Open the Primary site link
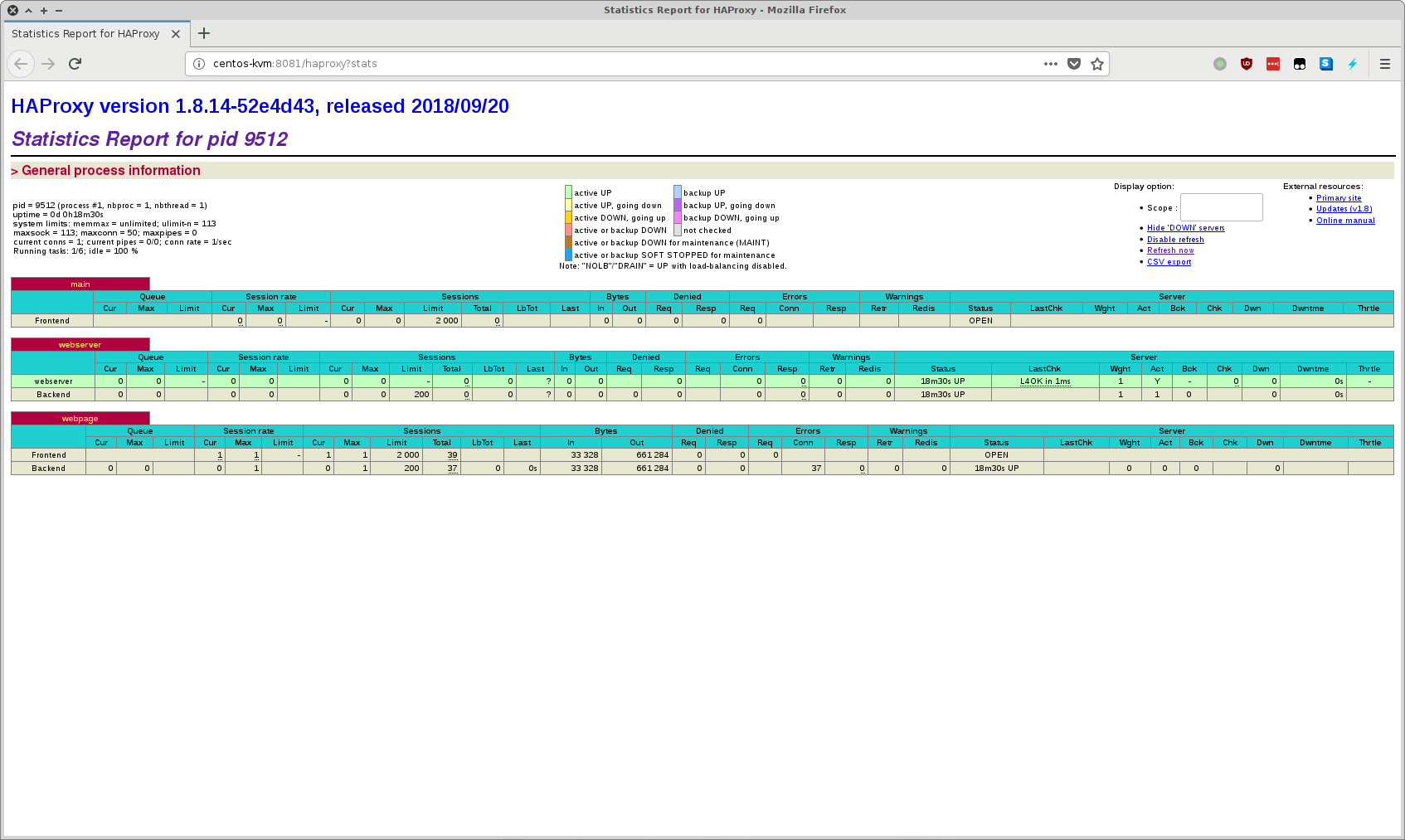 (1339, 198)
